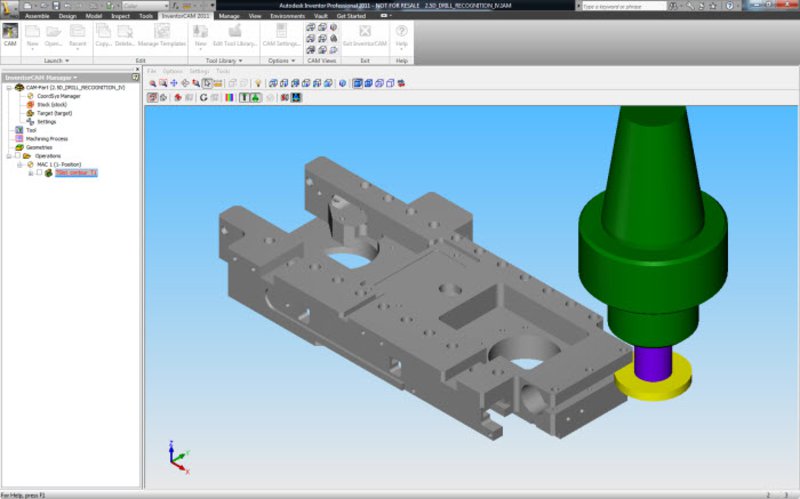Viewport: 800px width, 499px height.
Task: Click the zoom magnifier icon in the view toolbar
Action: 152,83
